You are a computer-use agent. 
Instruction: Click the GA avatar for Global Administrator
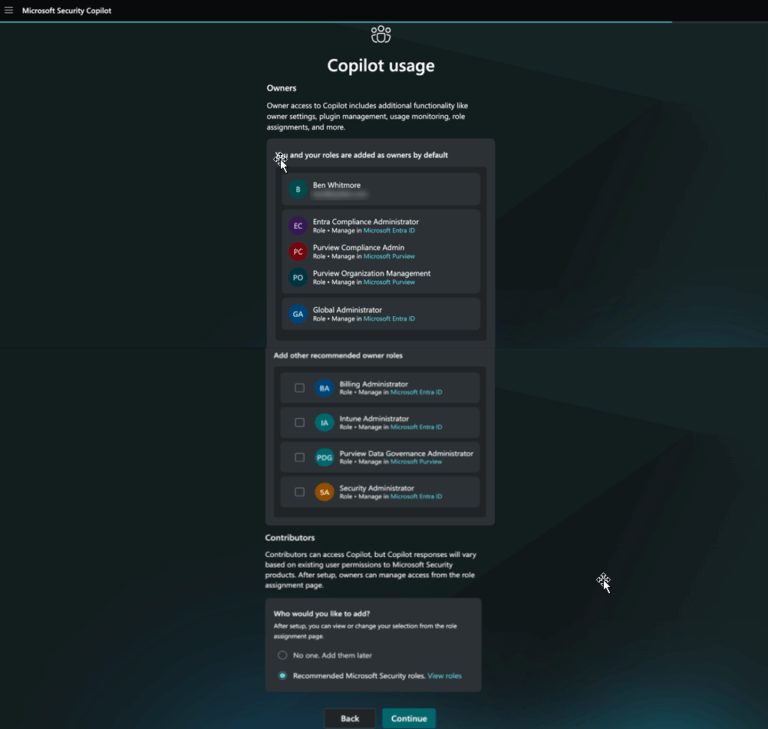tap(298, 314)
